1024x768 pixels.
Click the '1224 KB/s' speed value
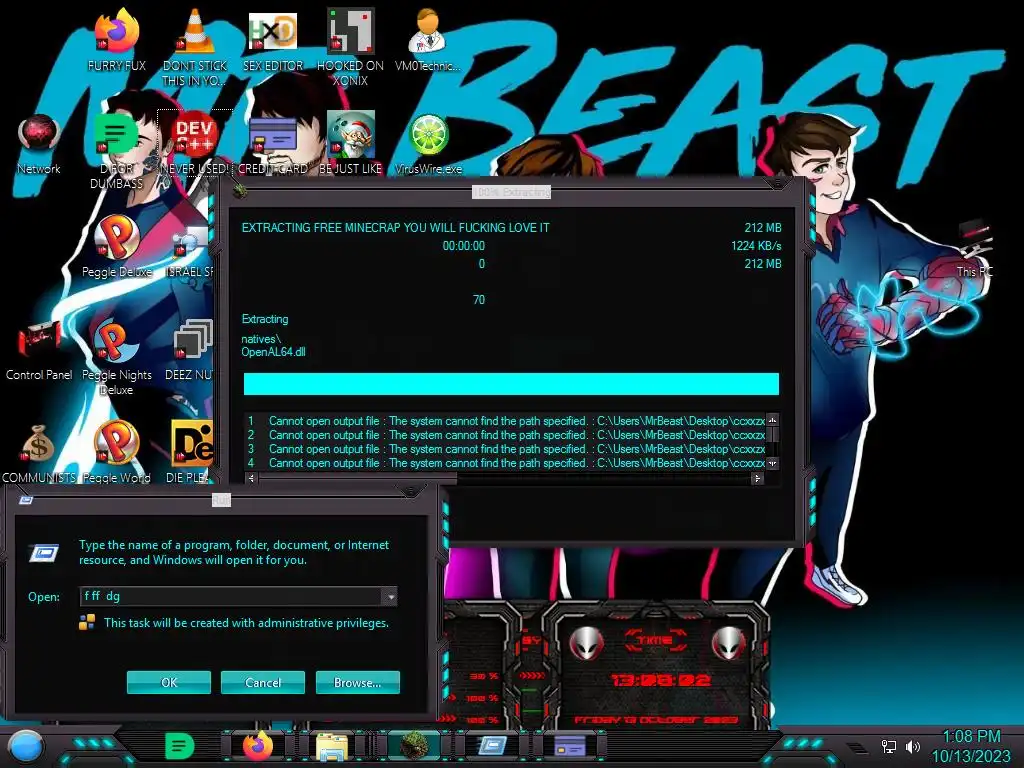pyautogui.click(x=756, y=246)
